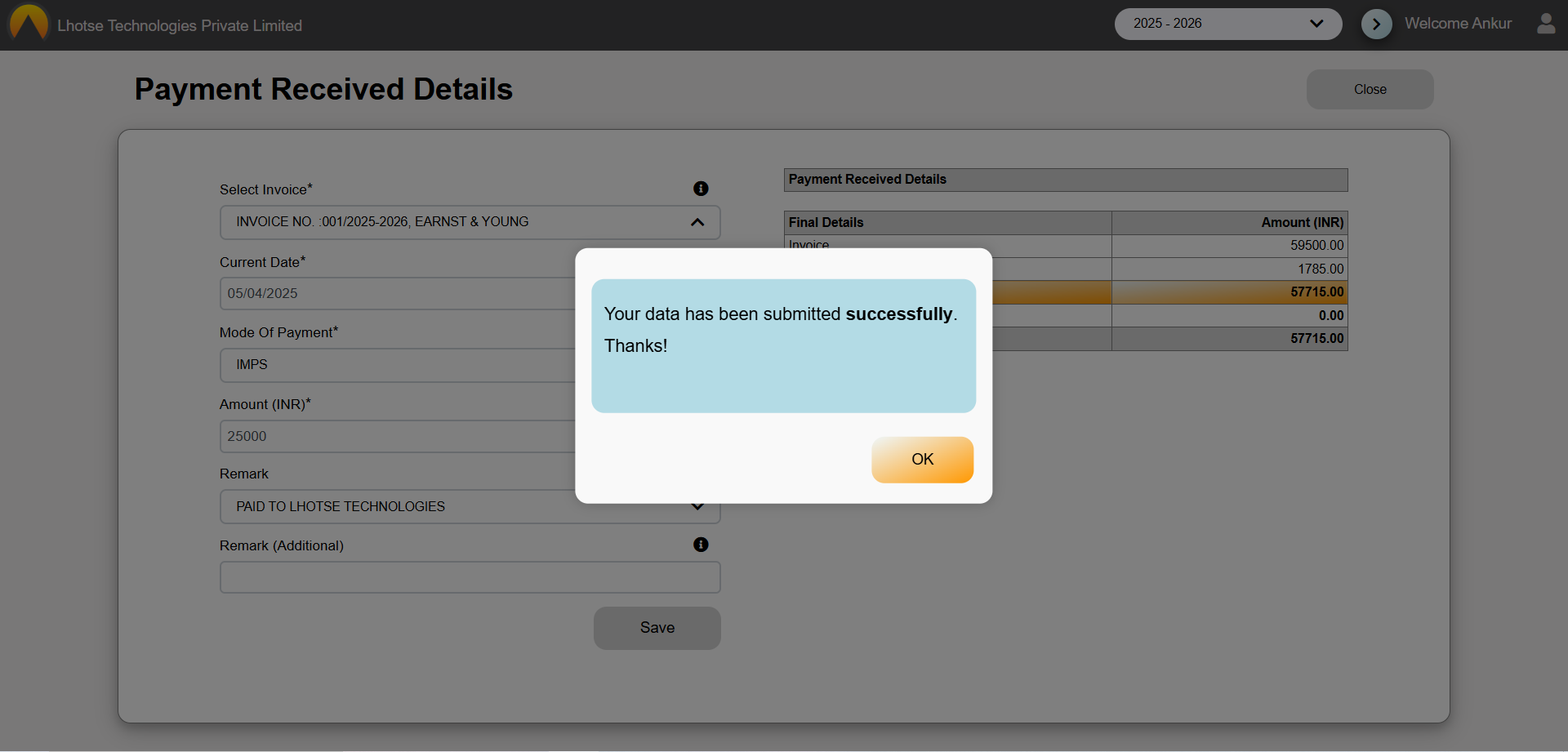Open the 2025 - 2026 financial year dropdown

pyautogui.click(x=1228, y=24)
